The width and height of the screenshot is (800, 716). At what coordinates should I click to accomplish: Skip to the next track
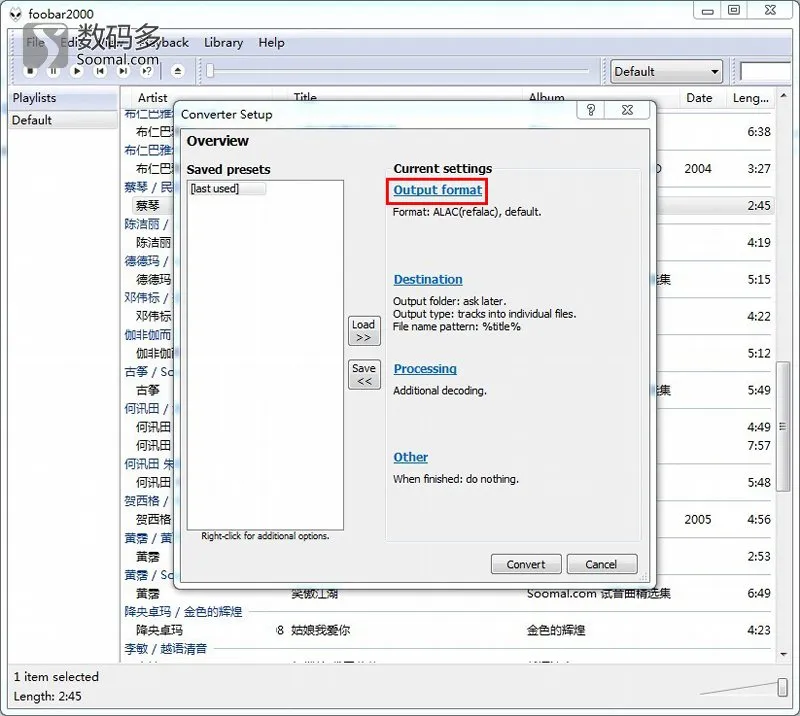tap(123, 71)
